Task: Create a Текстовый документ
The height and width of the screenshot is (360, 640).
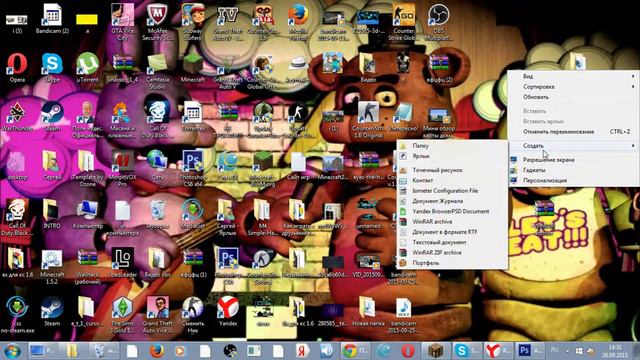Action: (452, 242)
